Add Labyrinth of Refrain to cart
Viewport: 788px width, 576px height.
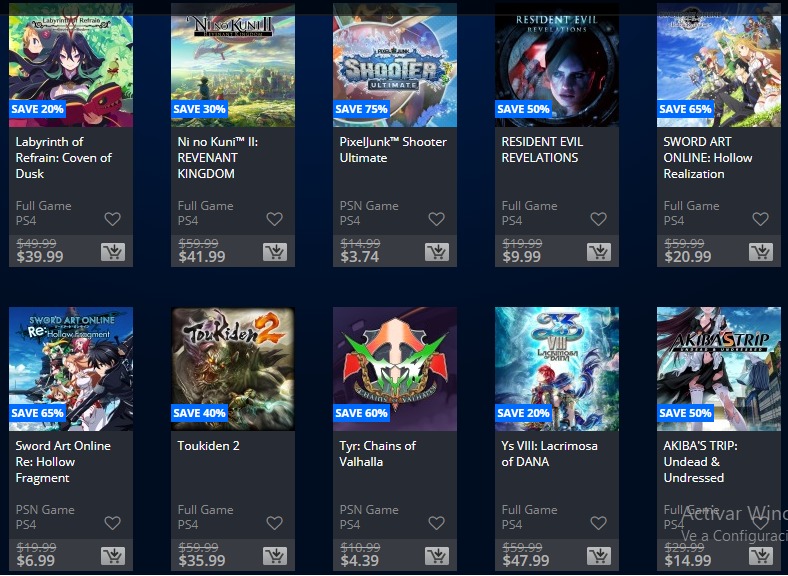point(113,252)
